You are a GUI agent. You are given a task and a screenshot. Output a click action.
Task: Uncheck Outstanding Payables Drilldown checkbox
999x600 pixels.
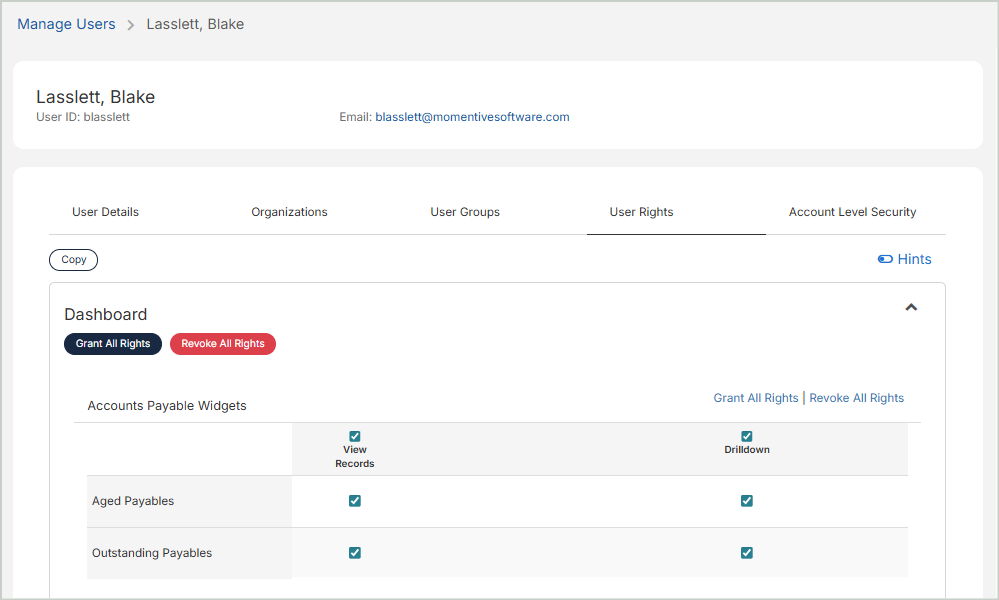click(x=746, y=553)
